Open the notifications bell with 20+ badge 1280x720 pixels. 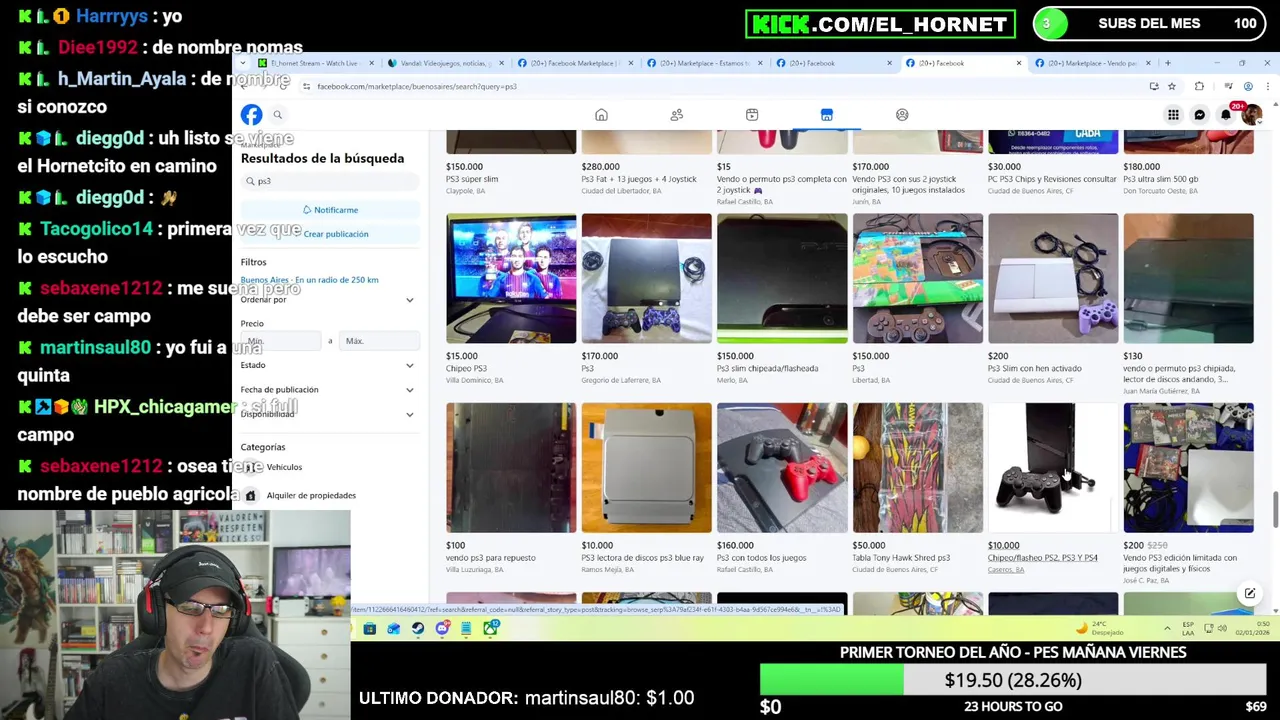(1226, 115)
